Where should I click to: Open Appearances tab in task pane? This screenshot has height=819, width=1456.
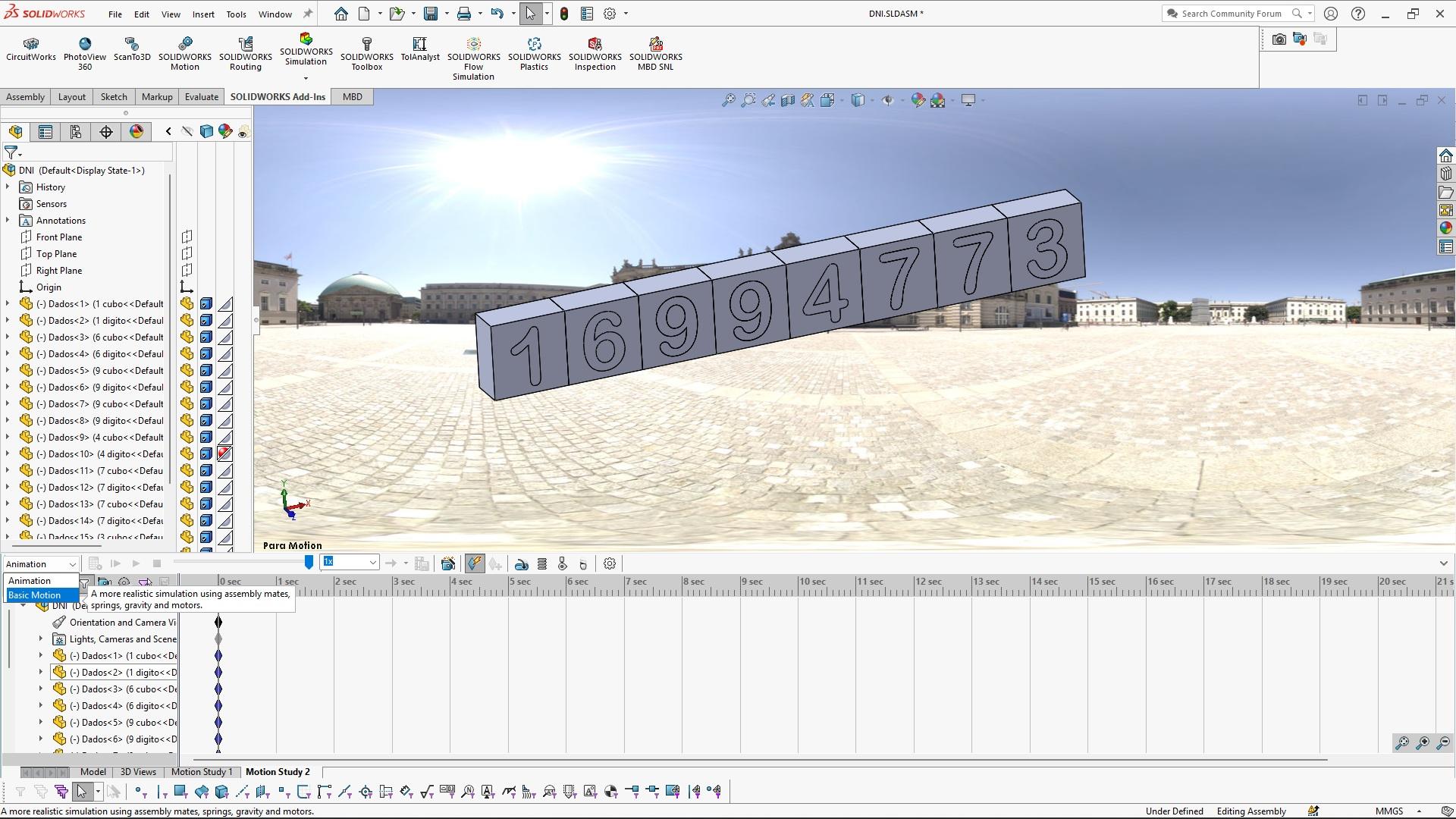click(x=1446, y=228)
